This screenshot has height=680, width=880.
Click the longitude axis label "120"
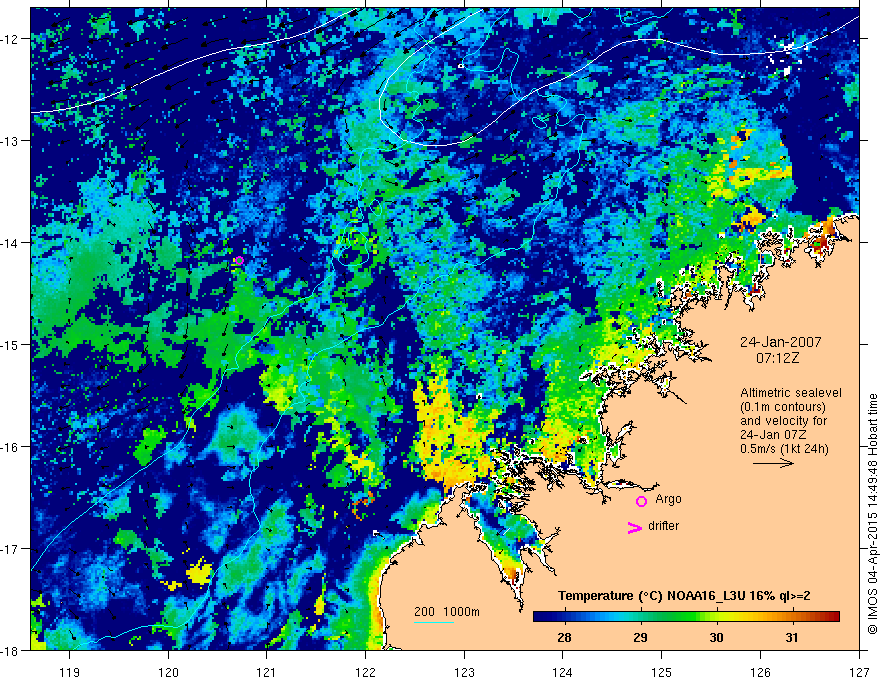(168, 672)
